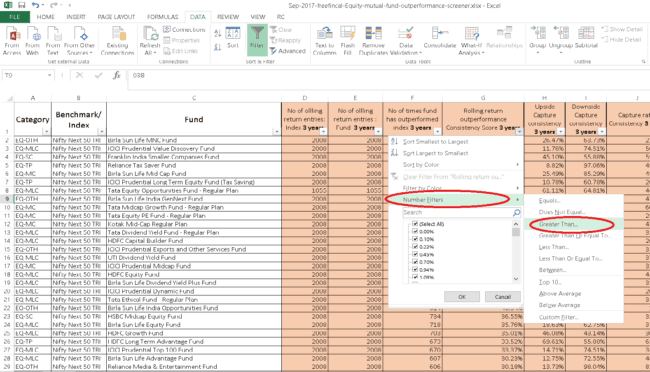Open filter dropdown for Upside Capture consistency
Image resolution: width=650 pixels, height=372 pixels.
click(x=560, y=131)
